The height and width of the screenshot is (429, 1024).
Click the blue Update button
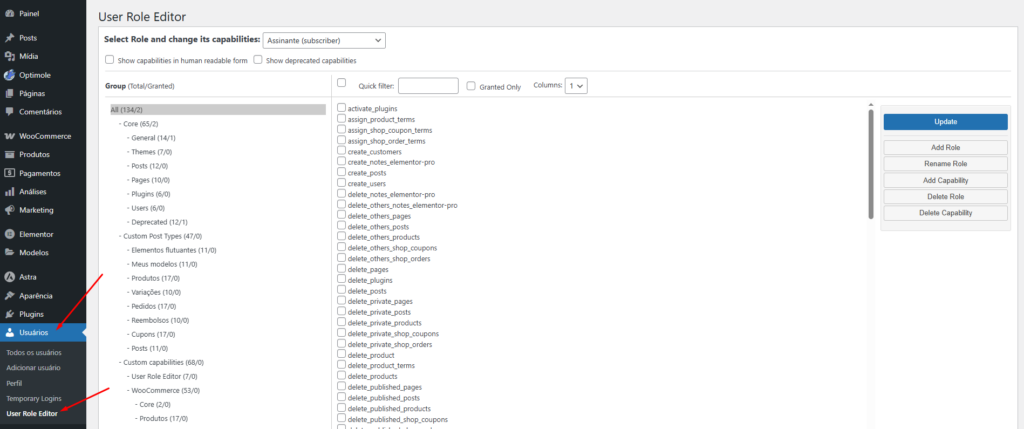945,121
